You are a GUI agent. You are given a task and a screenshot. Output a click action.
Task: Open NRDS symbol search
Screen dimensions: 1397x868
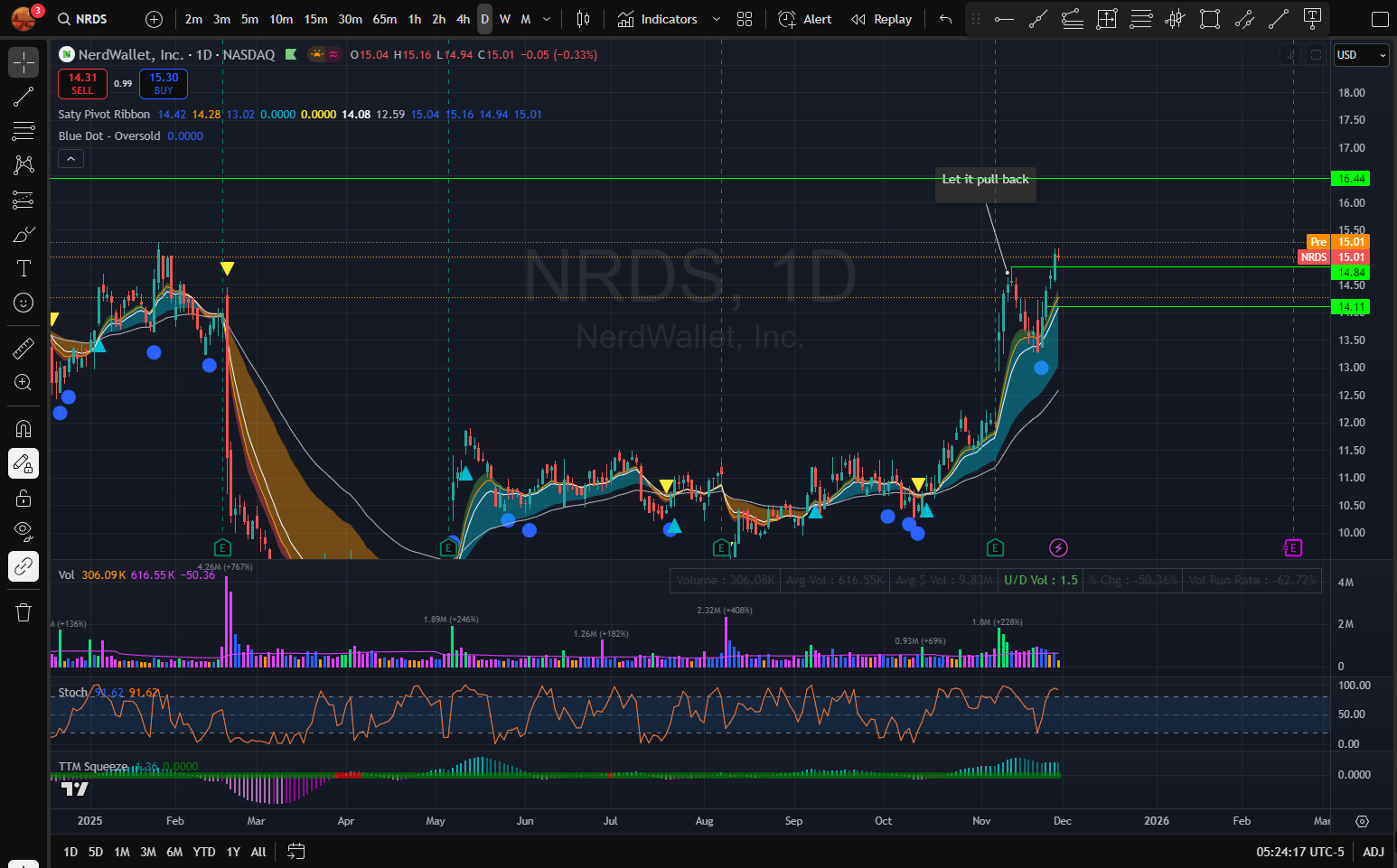click(82, 19)
